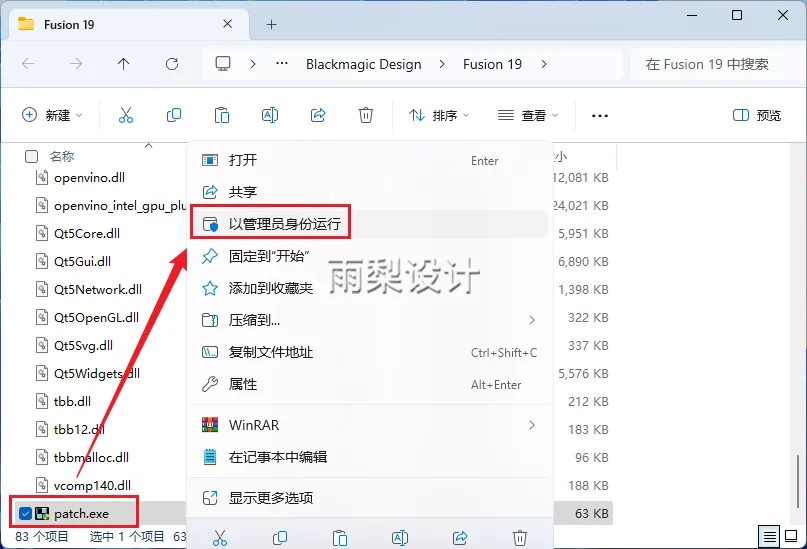Select the file Qt5Gui.dll

82,261
